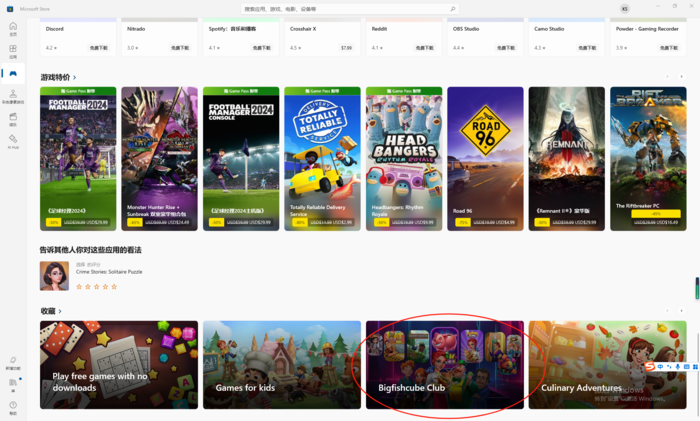Click free download button for OBS Studio
Image resolution: width=700 pixels, height=421 pixels.
point(505,47)
